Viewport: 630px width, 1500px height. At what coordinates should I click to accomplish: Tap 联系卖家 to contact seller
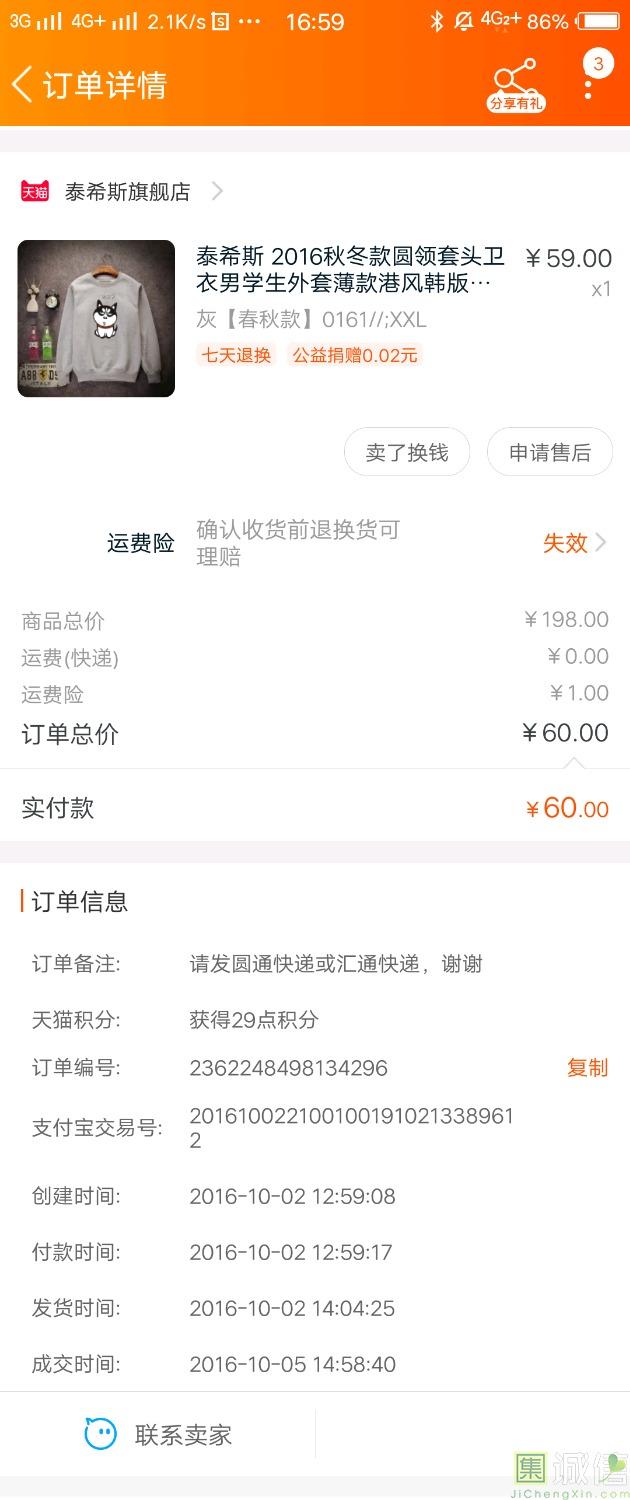tap(183, 1435)
